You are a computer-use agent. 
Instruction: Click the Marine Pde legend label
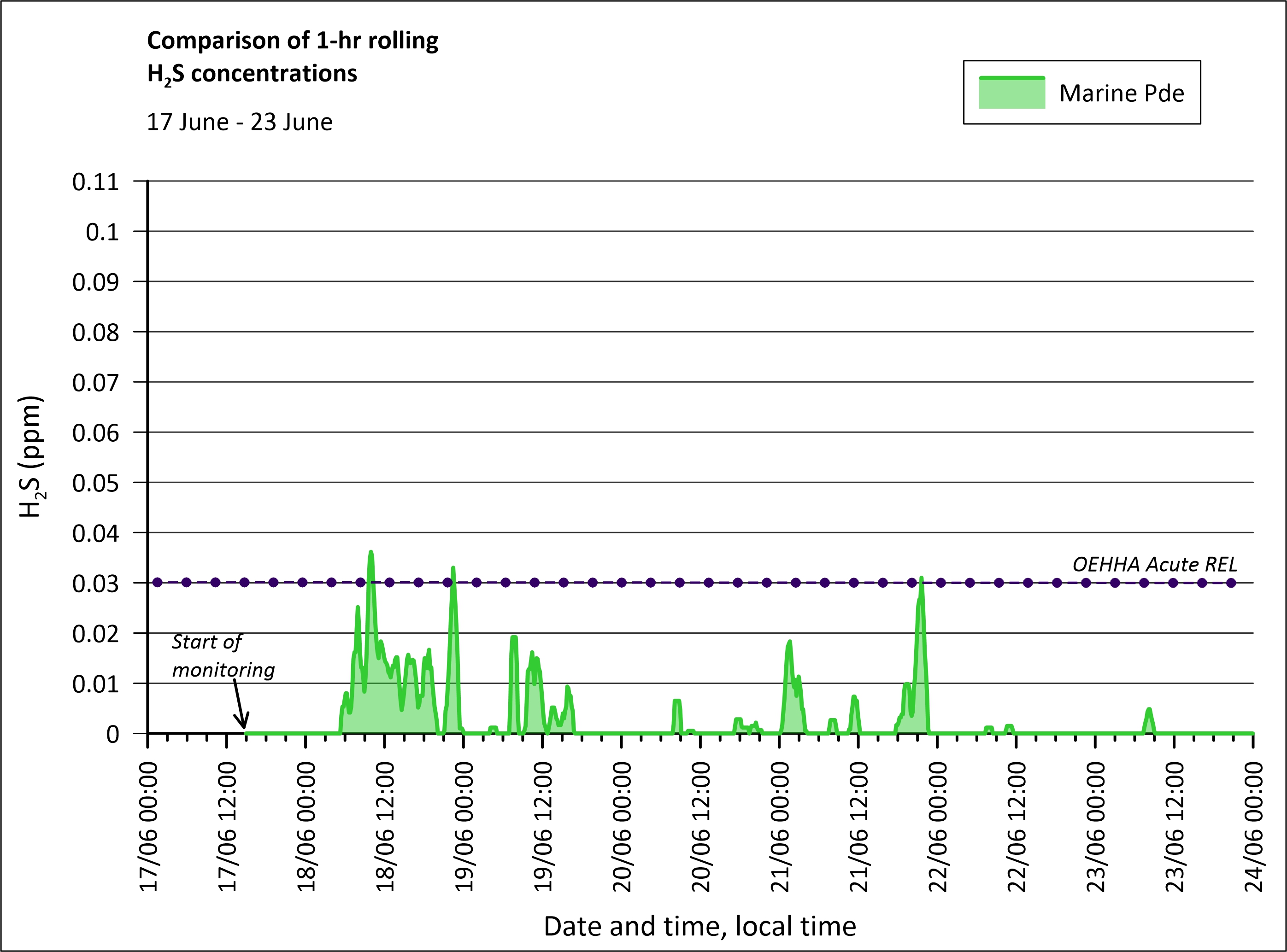click(x=1122, y=93)
